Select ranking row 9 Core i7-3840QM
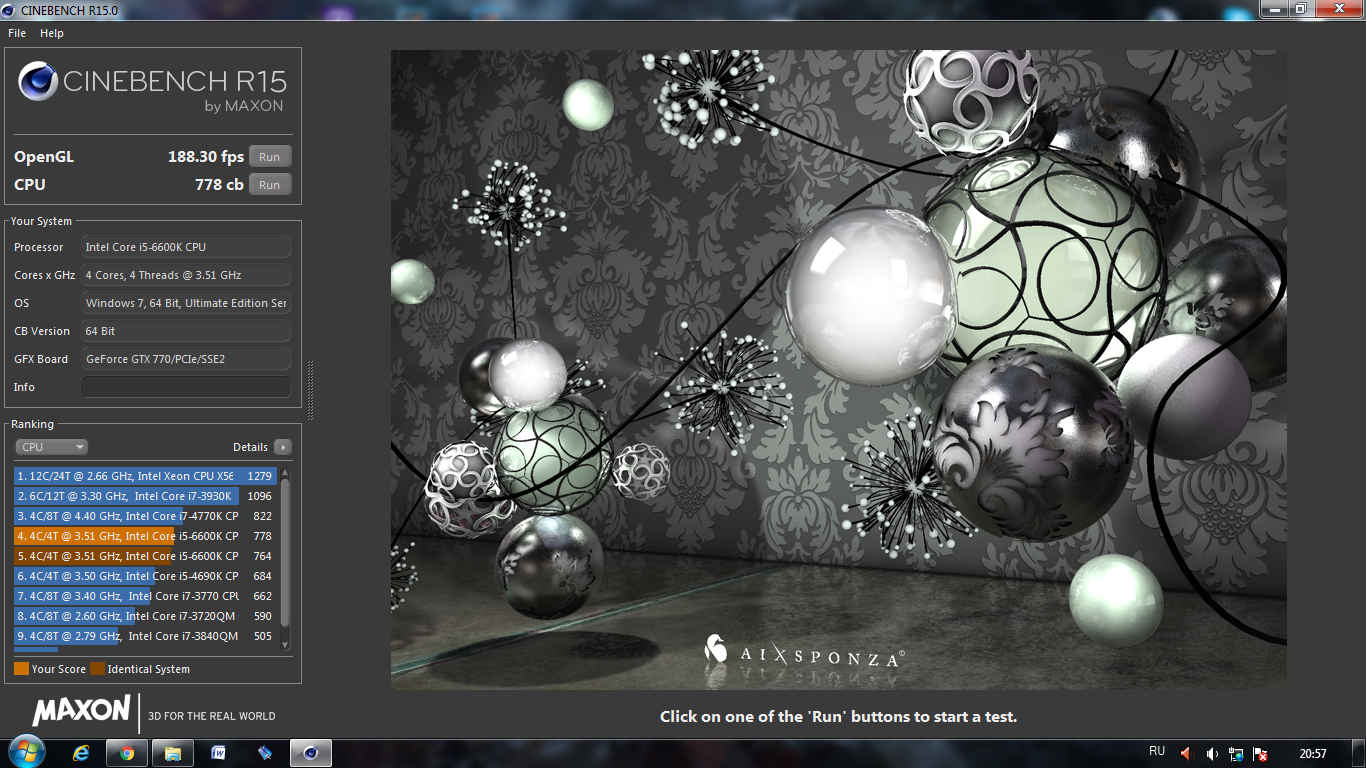Screen dimensions: 1366x768 [x=145, y=636]
